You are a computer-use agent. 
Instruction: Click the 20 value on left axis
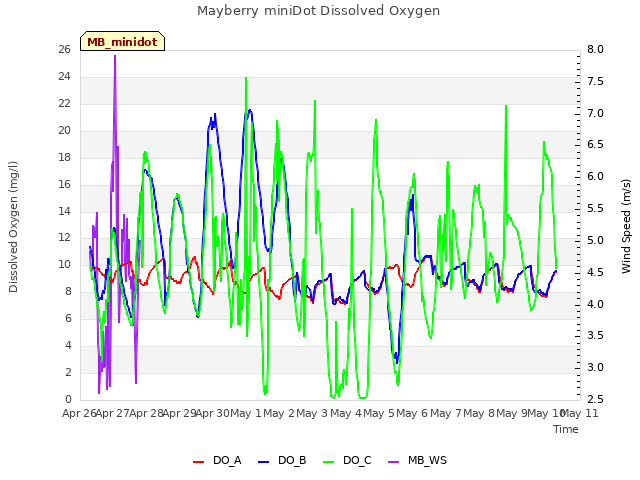[64, 130]
